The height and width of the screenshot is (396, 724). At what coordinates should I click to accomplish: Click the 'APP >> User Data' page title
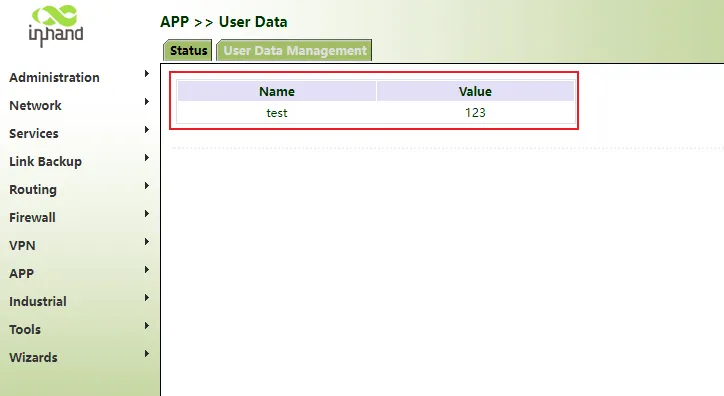click(x=224, y=22)
